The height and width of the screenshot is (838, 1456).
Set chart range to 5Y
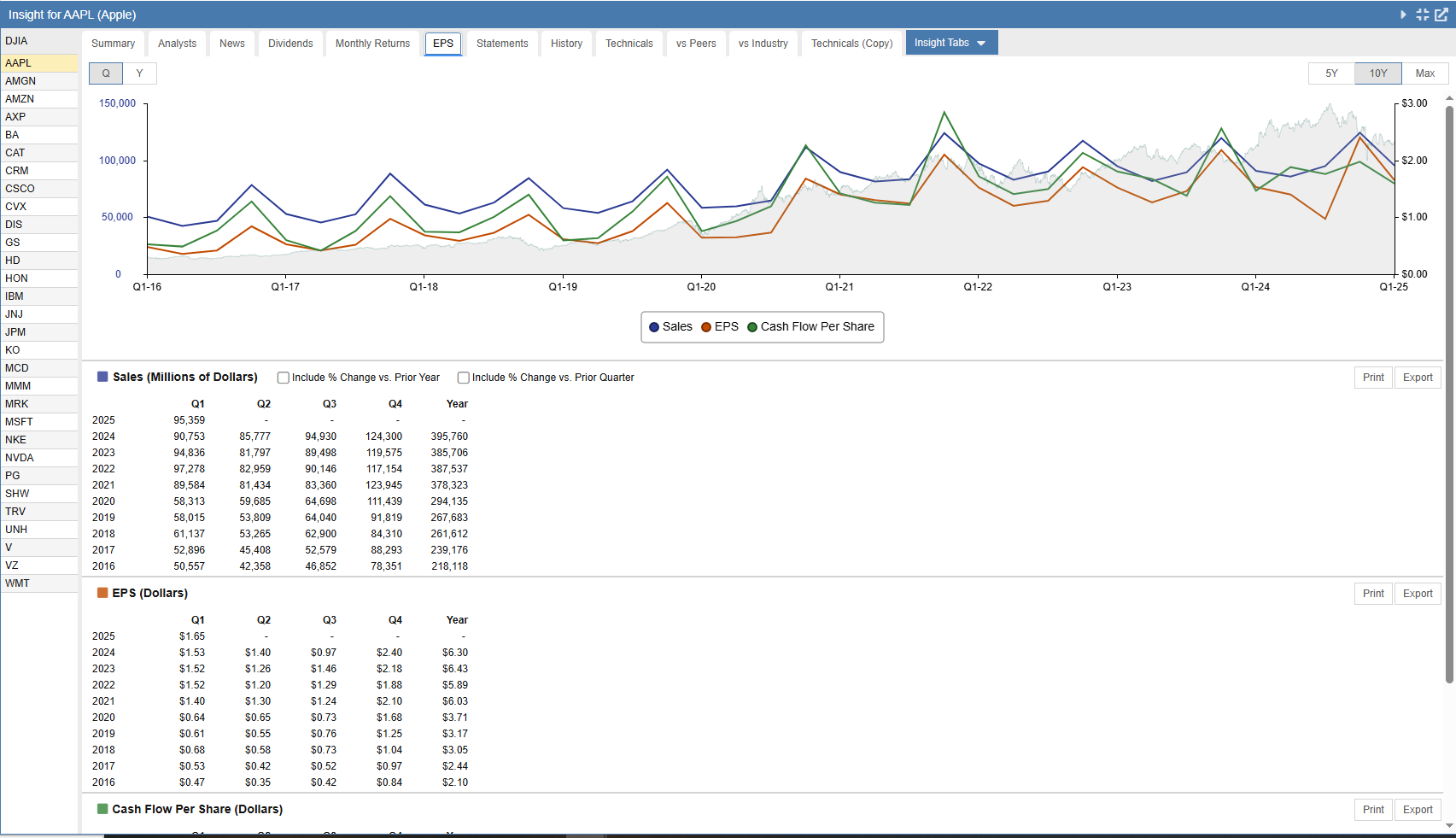tap(1331, 73)
